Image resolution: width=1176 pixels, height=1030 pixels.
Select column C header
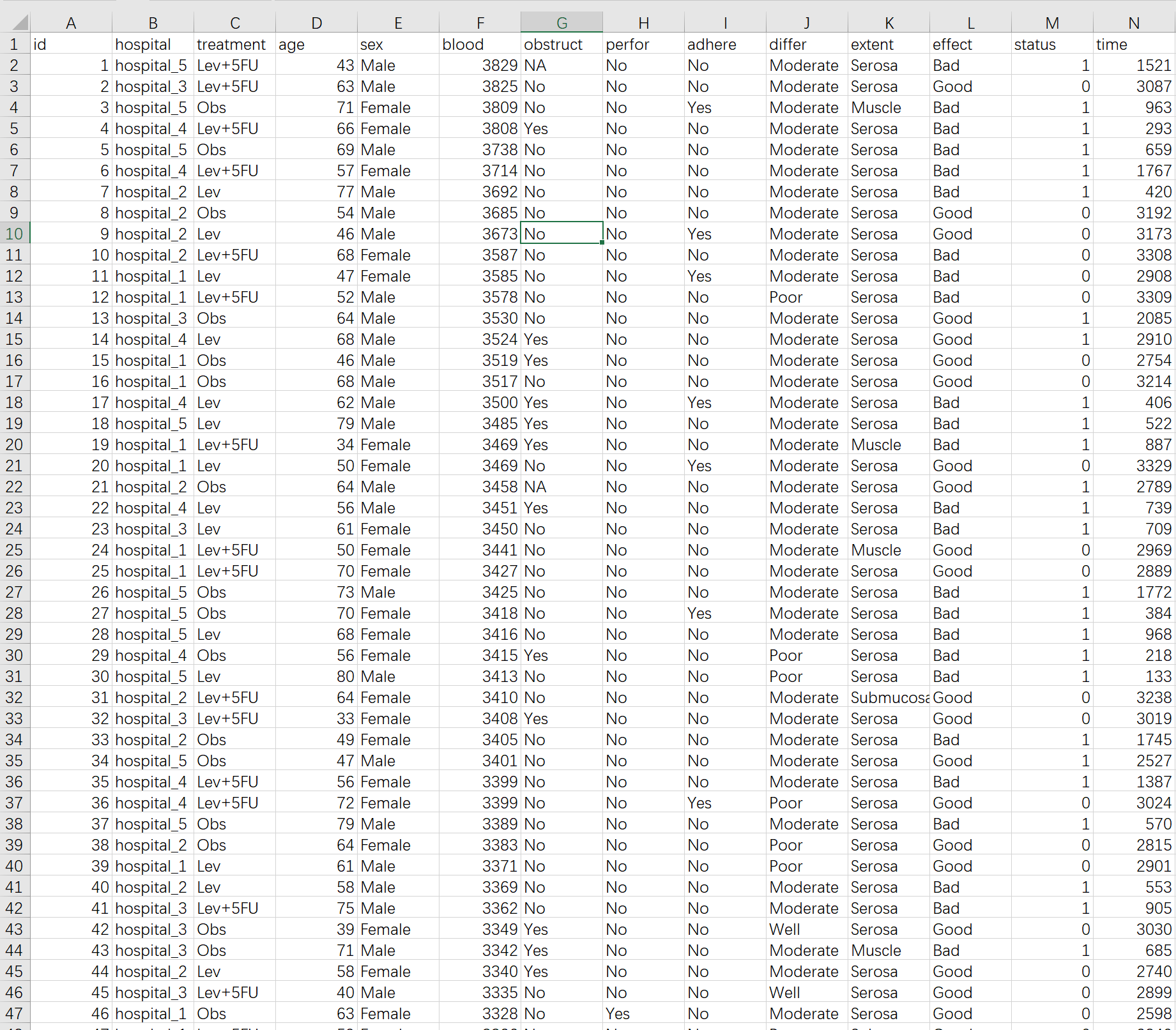(x=234, y=23)
